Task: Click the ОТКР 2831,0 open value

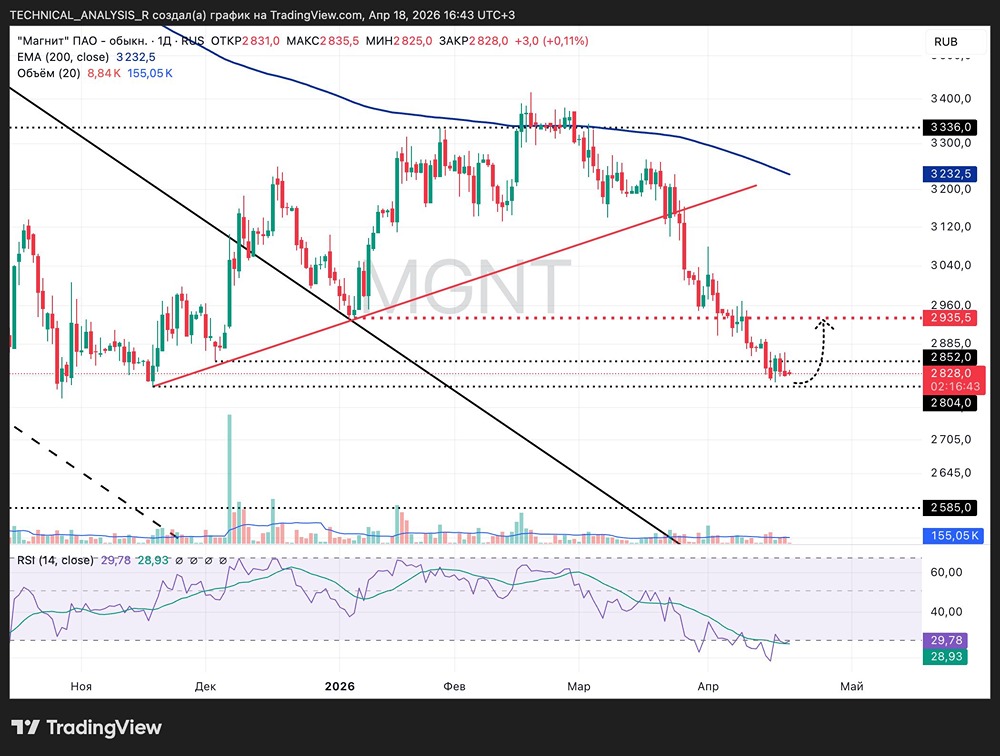Action: click(245, 41)
